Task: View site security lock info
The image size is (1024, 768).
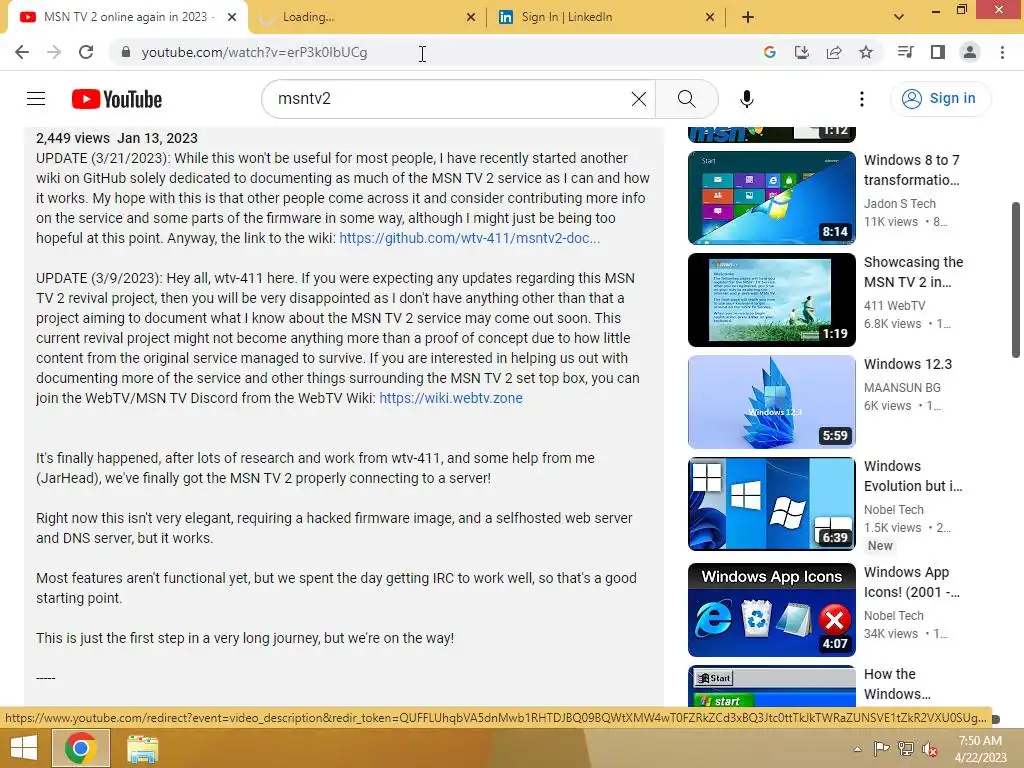Action: click(x=125, y=52)
